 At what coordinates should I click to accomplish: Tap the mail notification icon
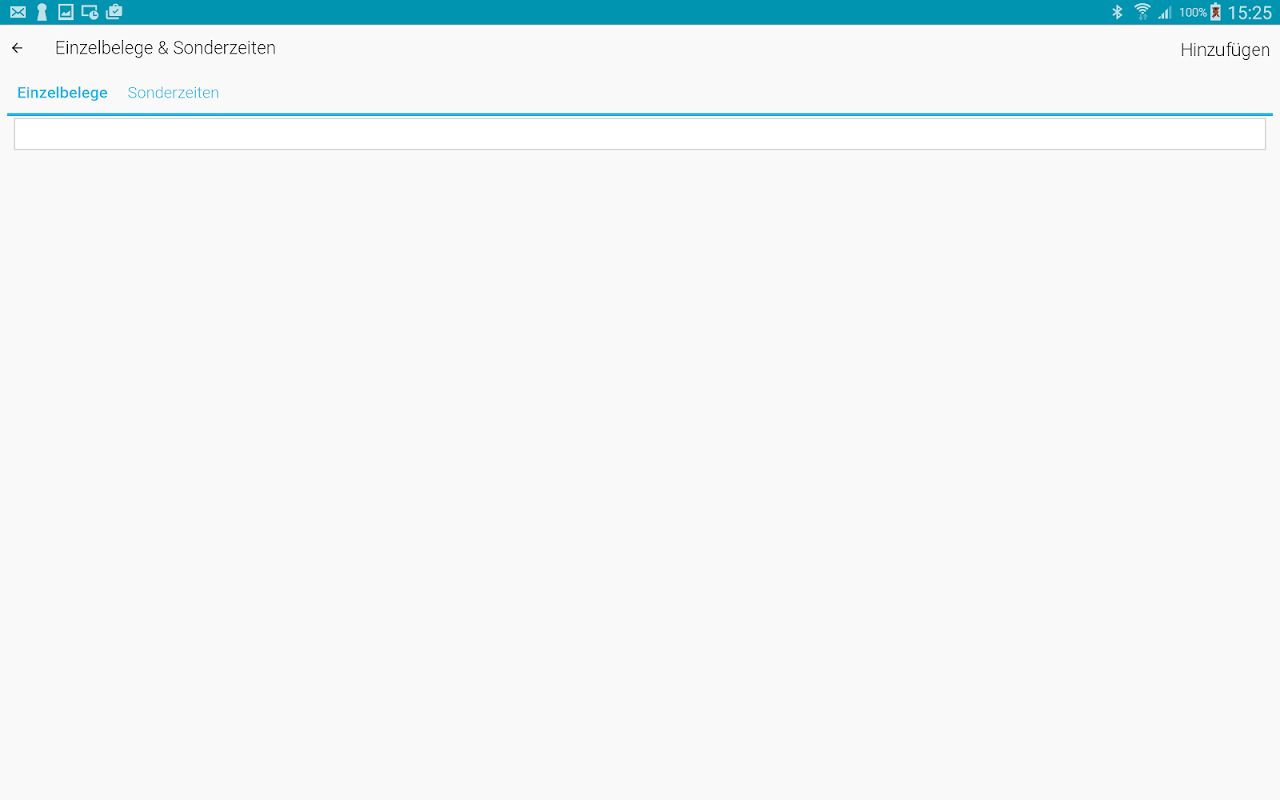[x=18, y=12]
